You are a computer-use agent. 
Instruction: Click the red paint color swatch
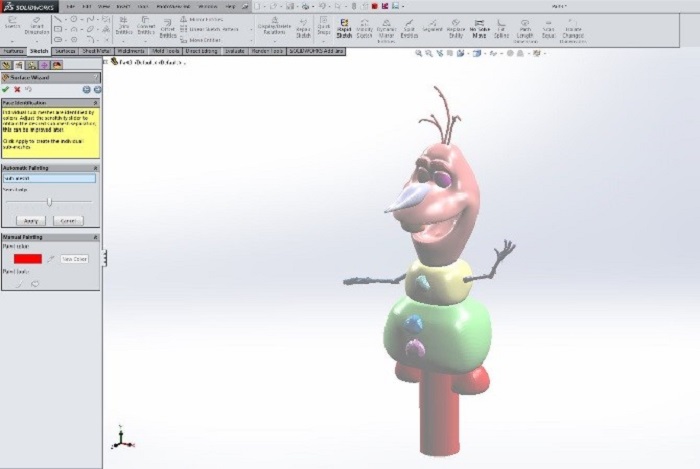click(x=28, y=258)
